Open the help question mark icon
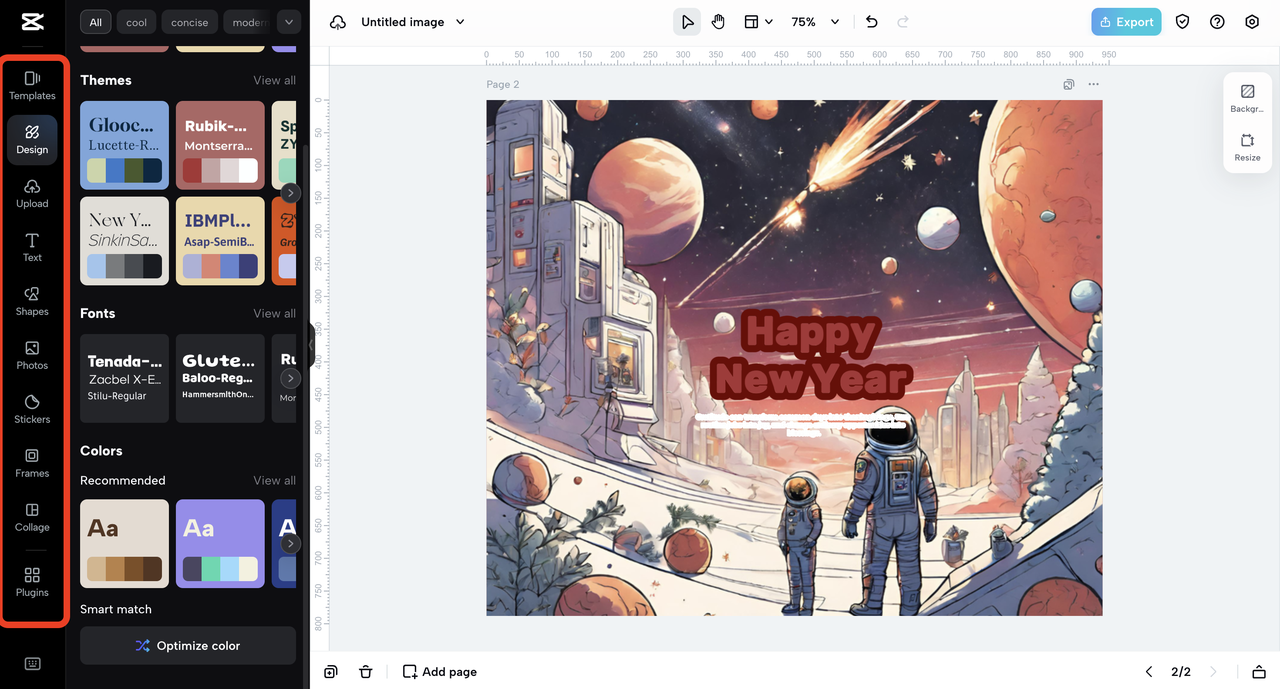 (1217, 22)
